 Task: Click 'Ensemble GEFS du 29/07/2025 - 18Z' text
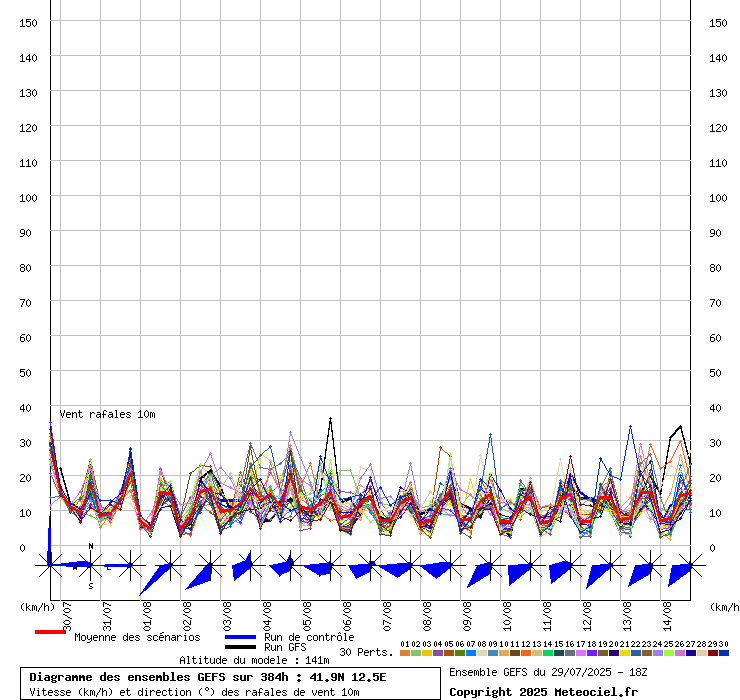tap(548, 672)
